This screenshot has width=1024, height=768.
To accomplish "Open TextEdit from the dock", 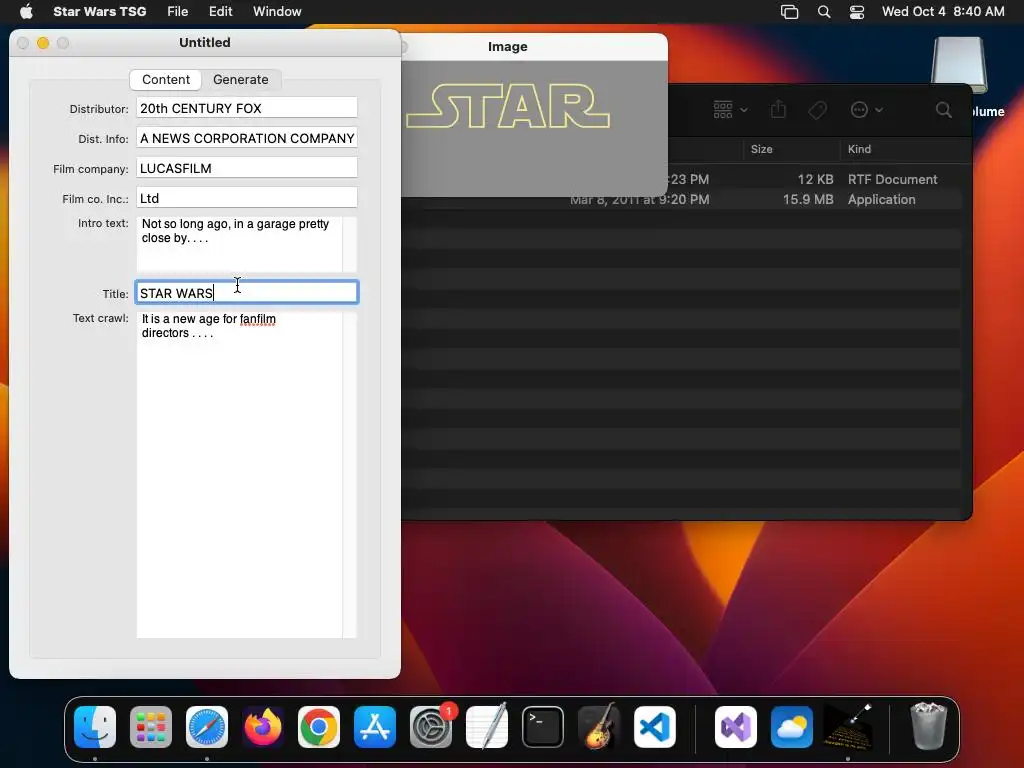I will point(487,727).
